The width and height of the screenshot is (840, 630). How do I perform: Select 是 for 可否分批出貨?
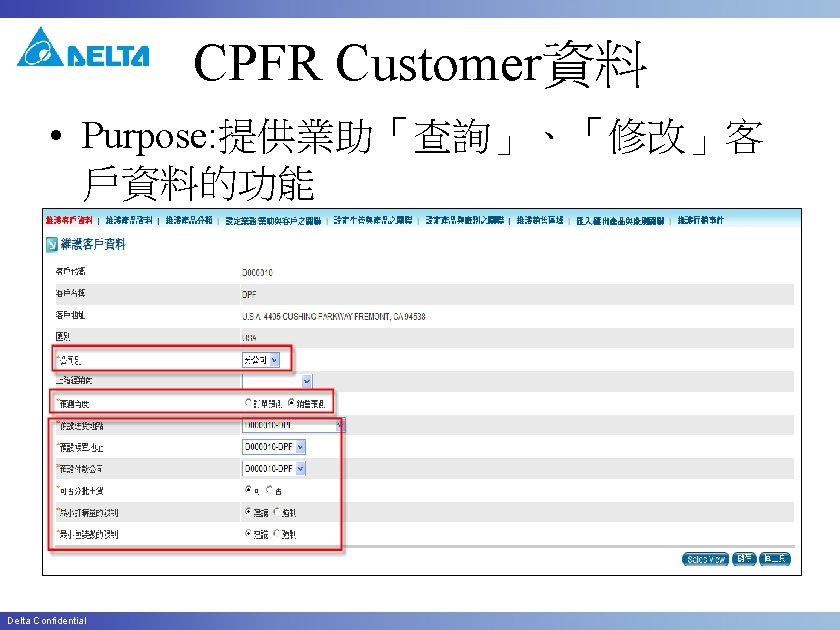248,490
